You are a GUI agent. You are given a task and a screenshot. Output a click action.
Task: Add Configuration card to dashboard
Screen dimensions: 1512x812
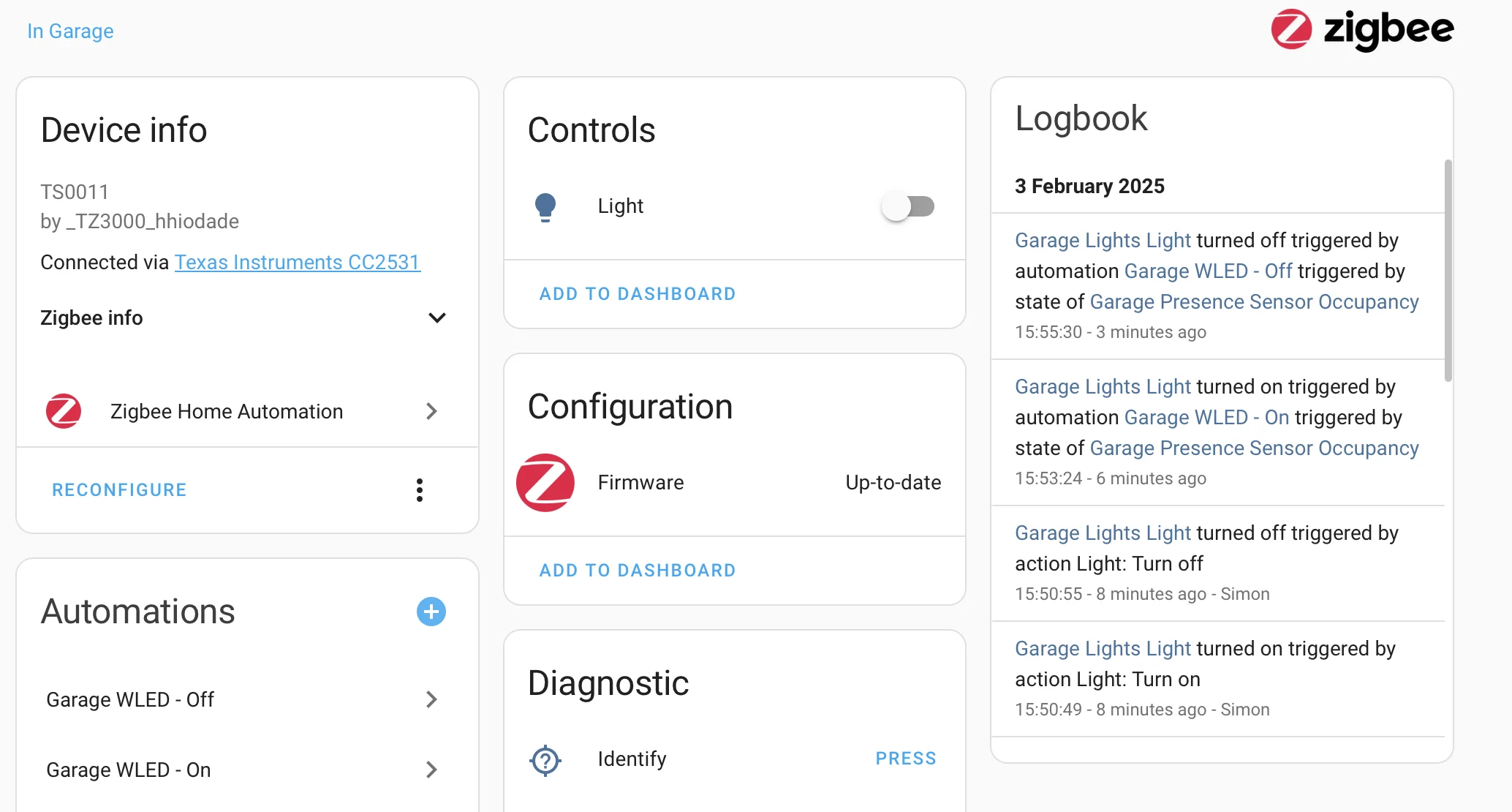pos(638,571)
